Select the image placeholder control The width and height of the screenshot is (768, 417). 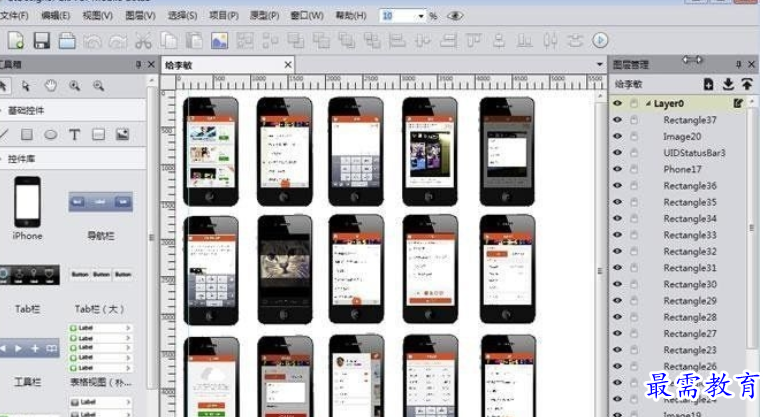click(x=122, y=134)
